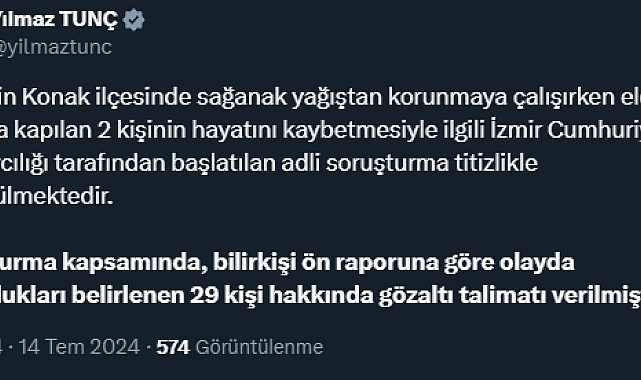Open the @yilmaztunc handle link

[56, 47]
